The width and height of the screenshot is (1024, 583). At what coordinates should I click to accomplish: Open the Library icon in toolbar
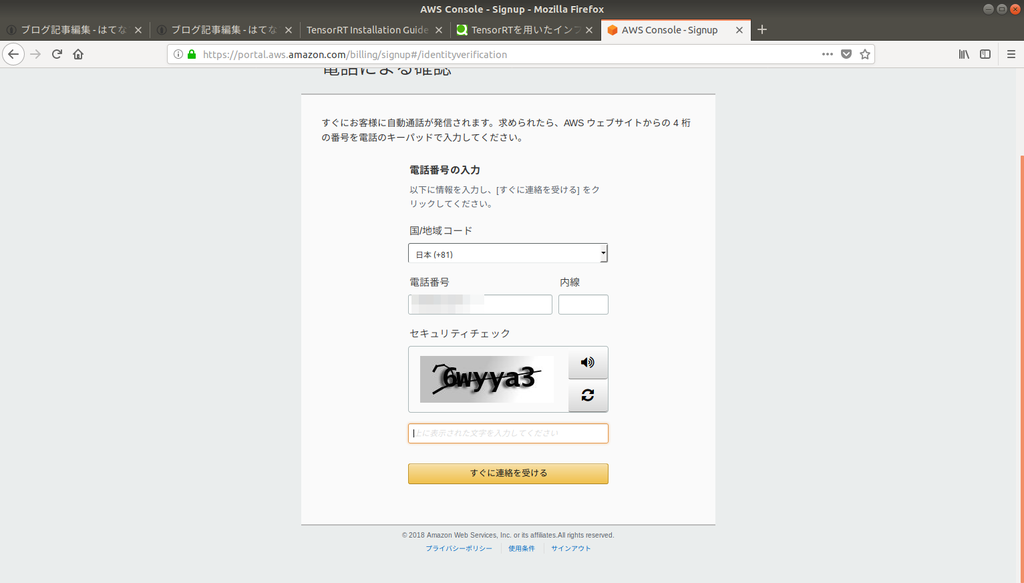(964, 54)
